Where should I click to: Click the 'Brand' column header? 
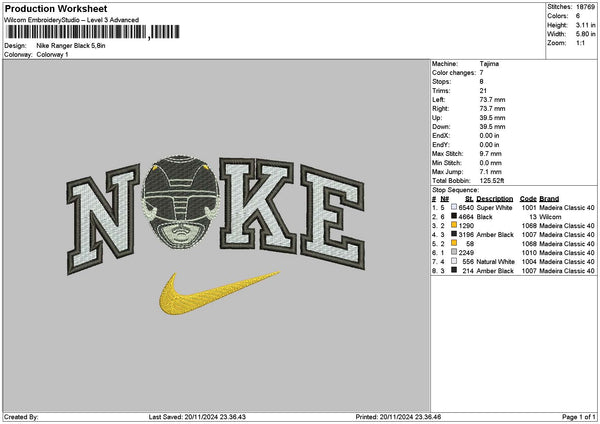click(549, 199)
